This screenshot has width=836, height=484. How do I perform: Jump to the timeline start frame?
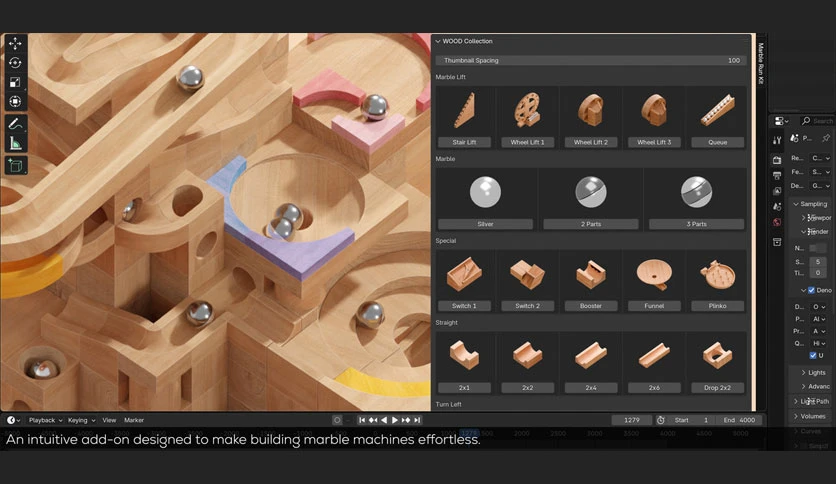click(x=362, y=420)
